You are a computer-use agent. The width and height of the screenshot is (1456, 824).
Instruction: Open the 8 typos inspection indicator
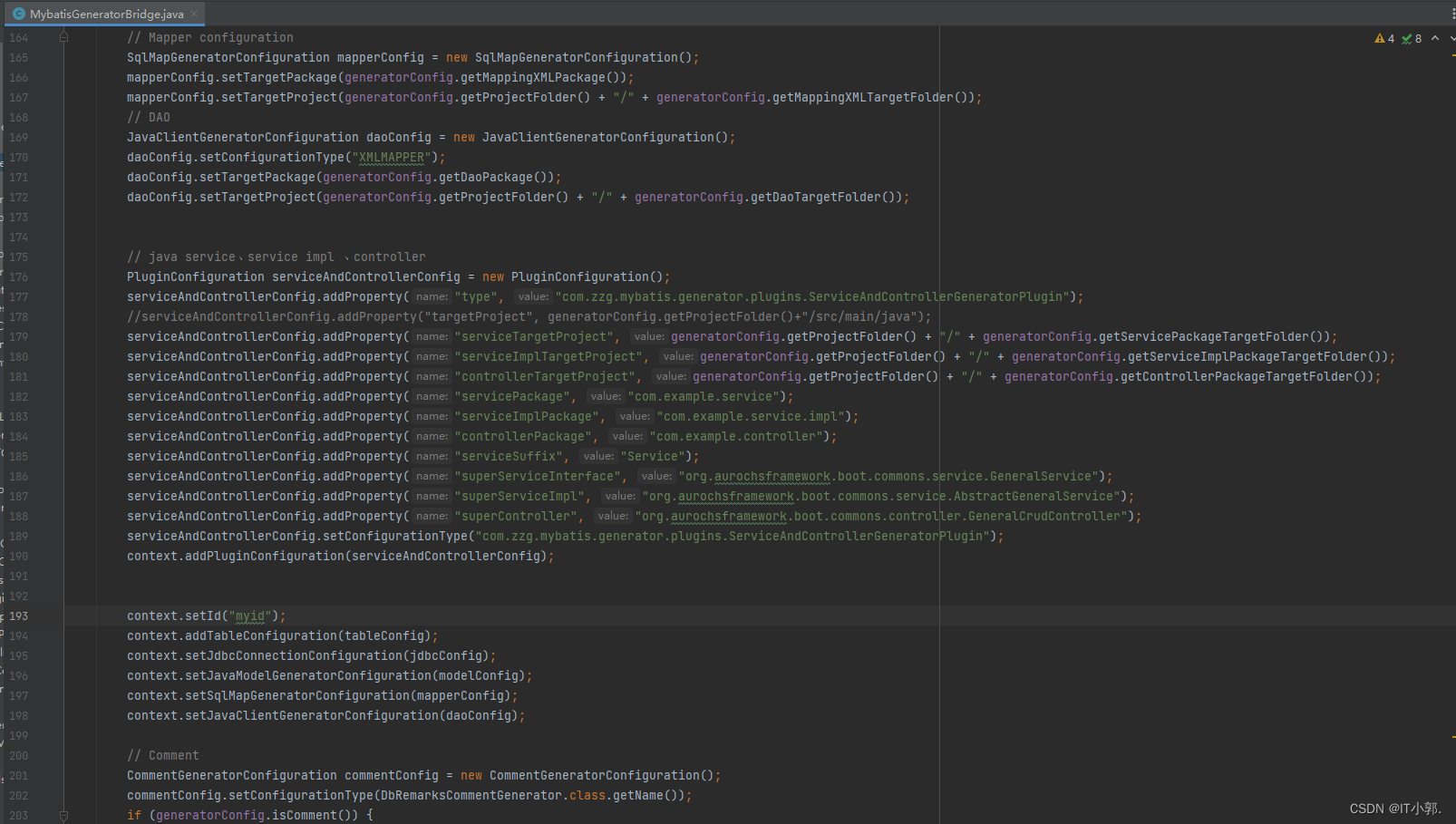[x=1412, y=38]
